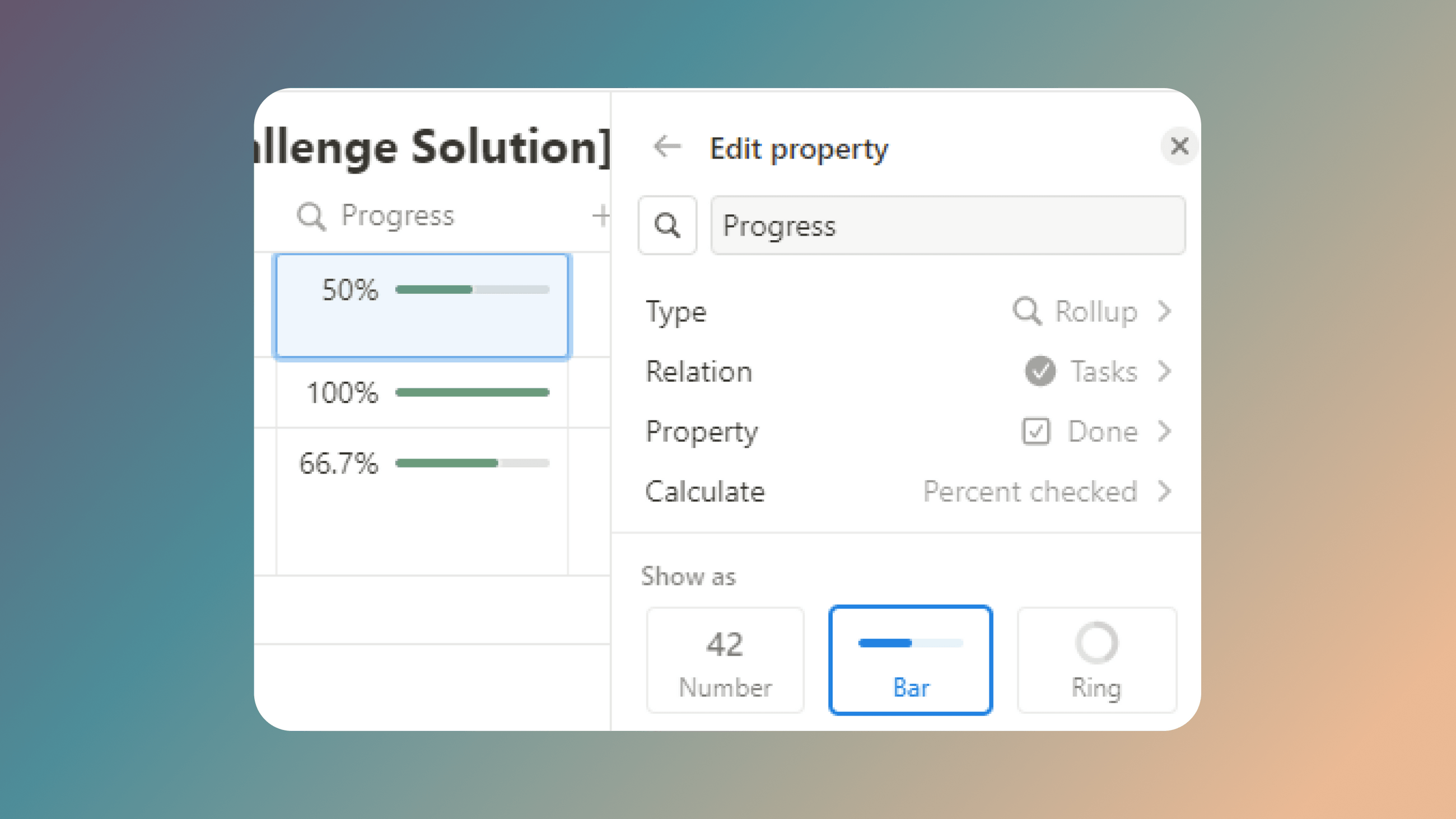The image size is (1456, 819).
Task: Click the plus icon to add a new property
Action: (x=601, y=216)
